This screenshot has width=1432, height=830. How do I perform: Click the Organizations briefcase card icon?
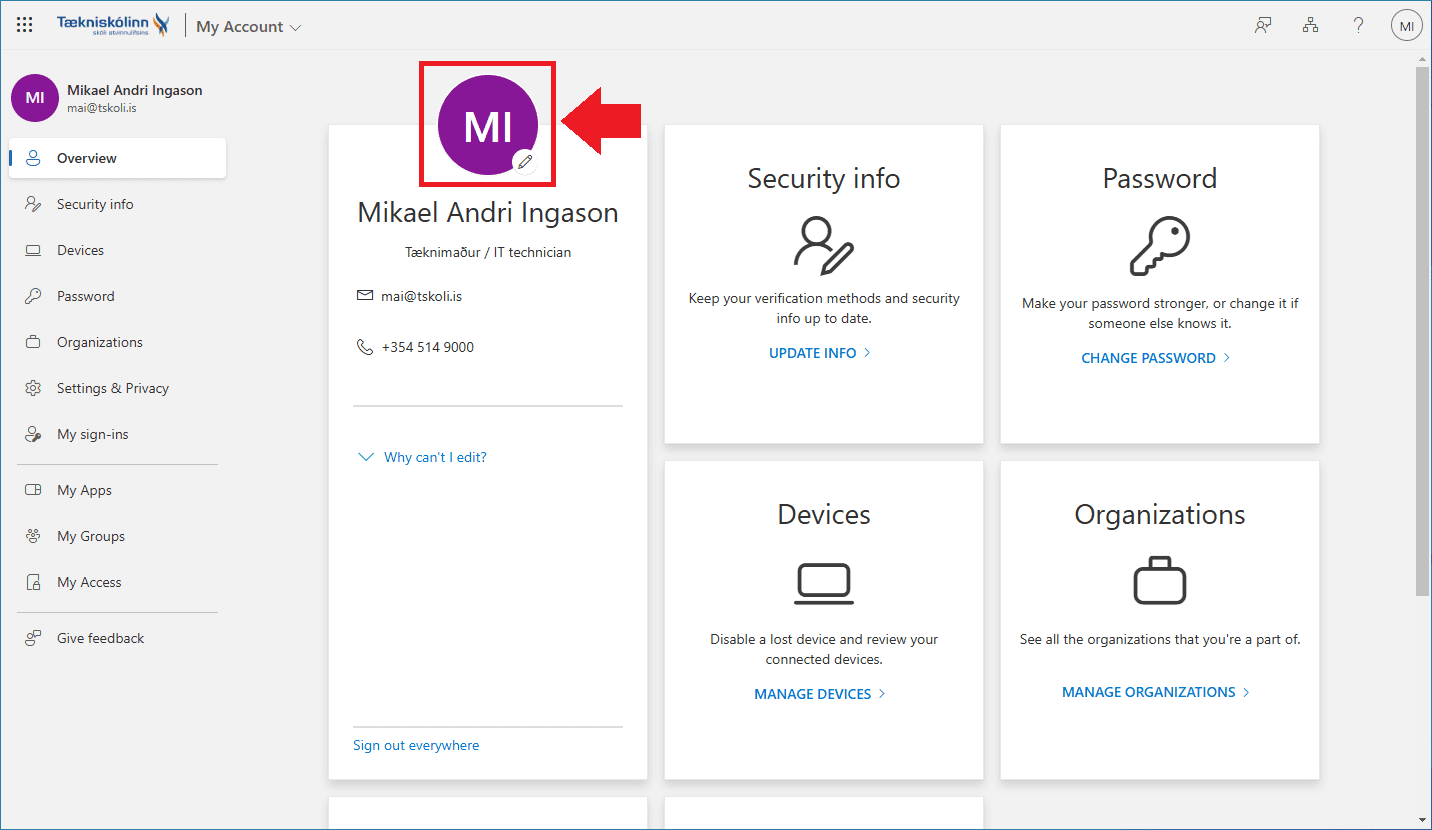click(x=1159, y=580)
